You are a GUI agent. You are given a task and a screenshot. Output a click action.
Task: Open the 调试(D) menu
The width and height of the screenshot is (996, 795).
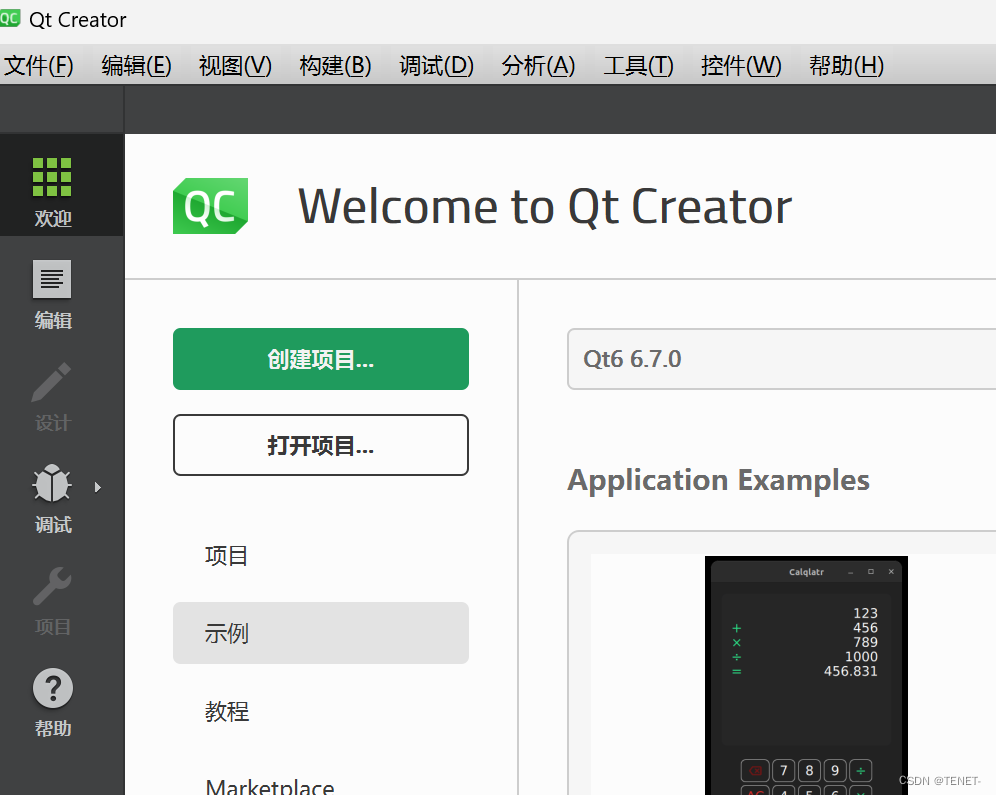[436, 65]
